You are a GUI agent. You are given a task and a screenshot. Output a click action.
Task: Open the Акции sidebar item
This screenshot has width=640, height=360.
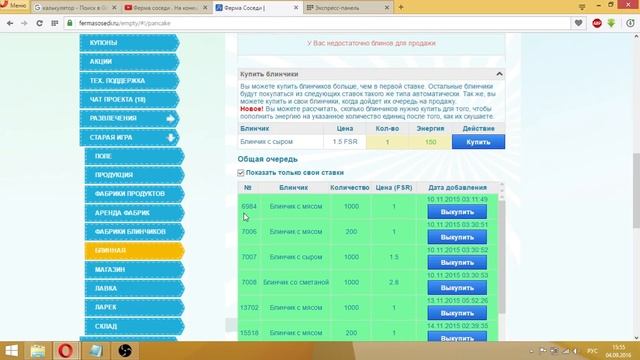(x=129, y=62)
